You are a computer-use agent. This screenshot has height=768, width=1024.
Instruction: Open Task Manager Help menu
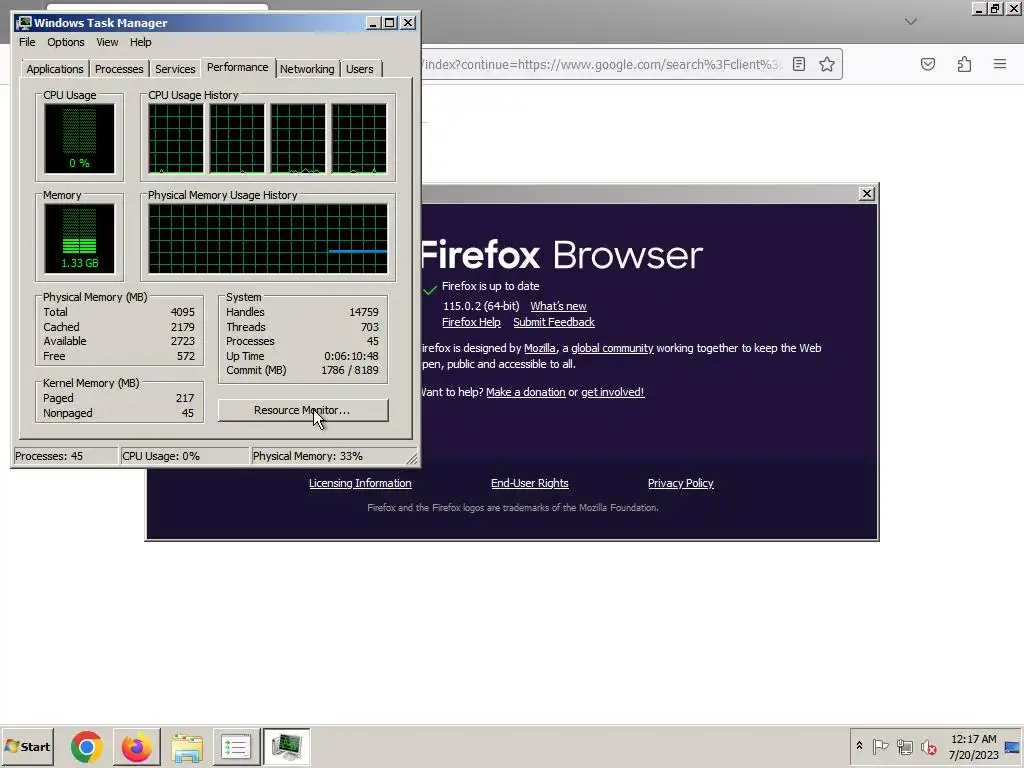click(x=140, y=42)
